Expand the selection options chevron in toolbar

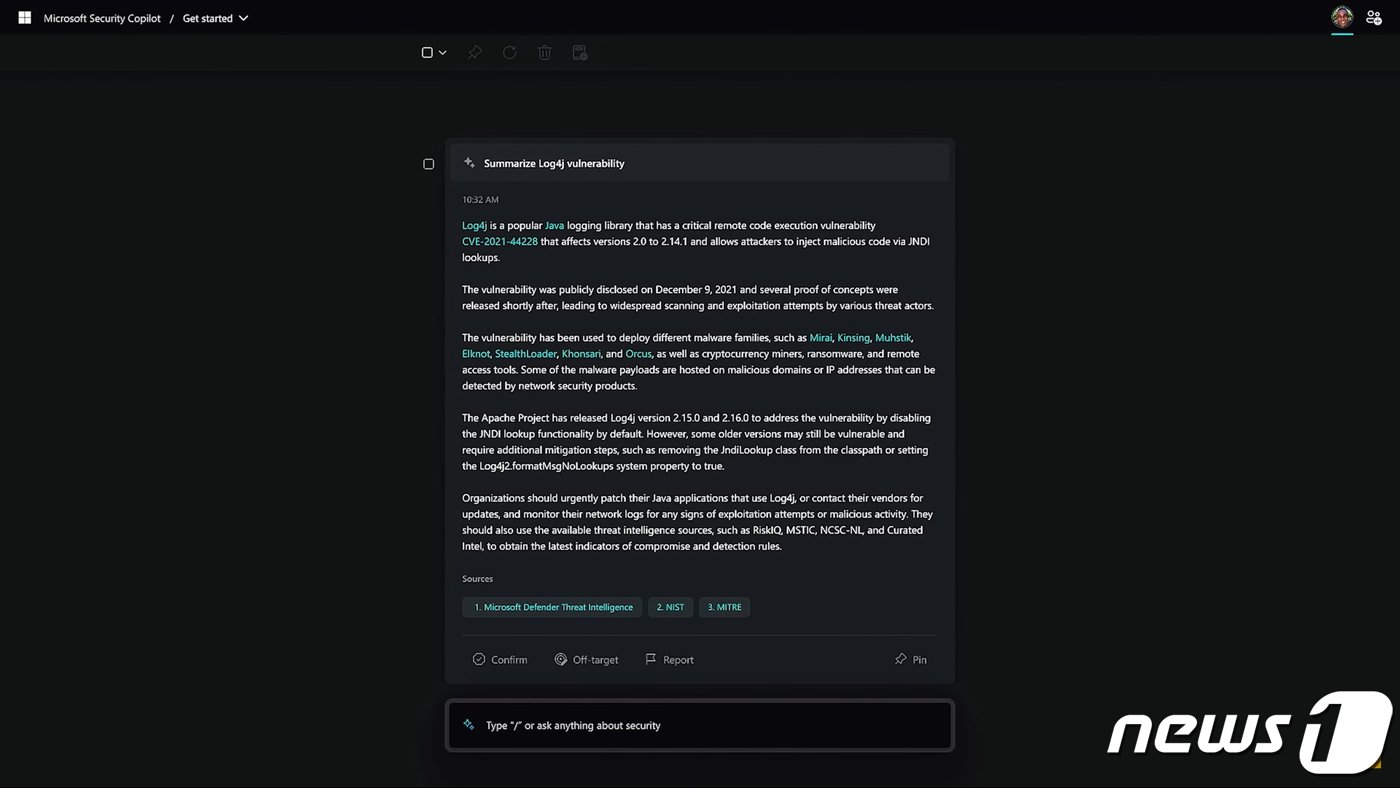click(443, 52)
